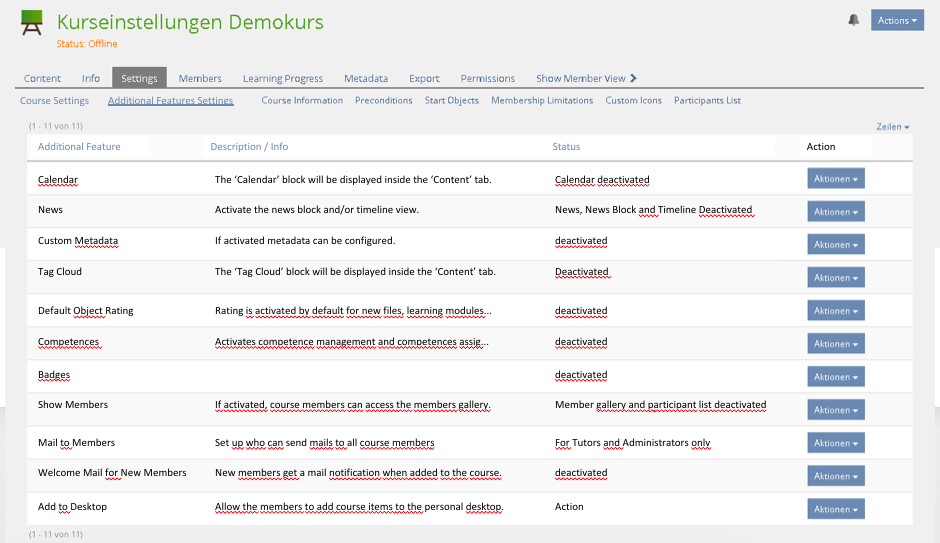Open Aktionen for Mail to Members row
Screen dimensions: 940x543
(x=836, y=443)
